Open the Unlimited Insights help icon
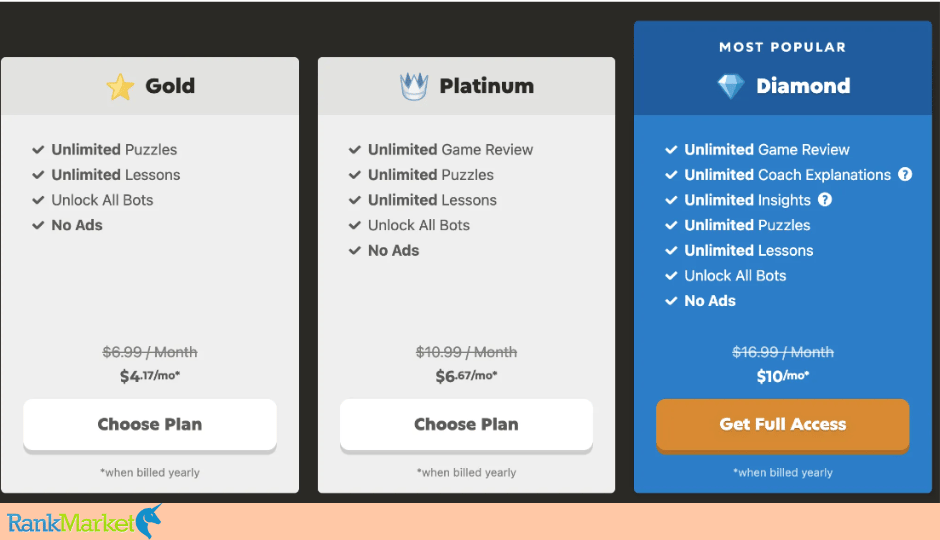This screenshot has width=940, height=540. point(825,200)
